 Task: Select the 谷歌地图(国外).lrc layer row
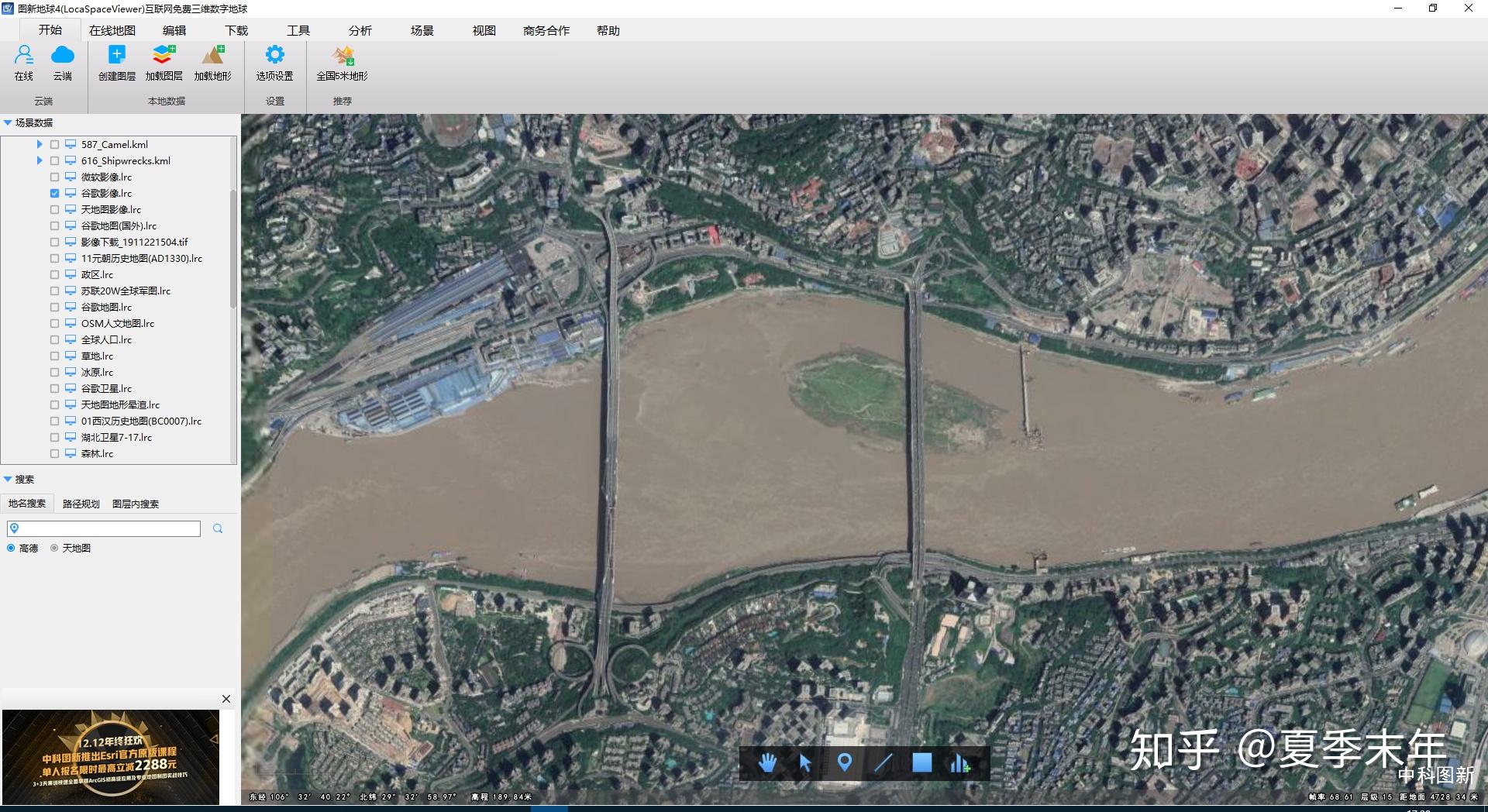pyautogui.click(x=119, y=225)
